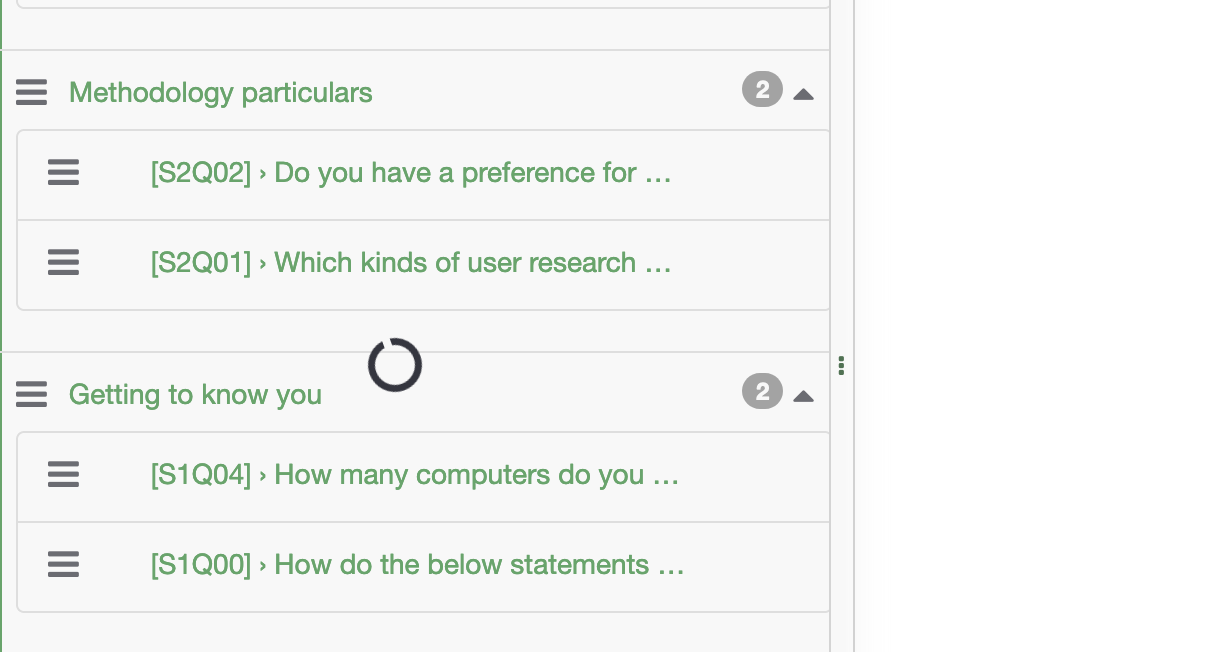Select the Getting to know you group title
The height and width of the screenshot is (652, 1210).
click(x=195, y=394)
